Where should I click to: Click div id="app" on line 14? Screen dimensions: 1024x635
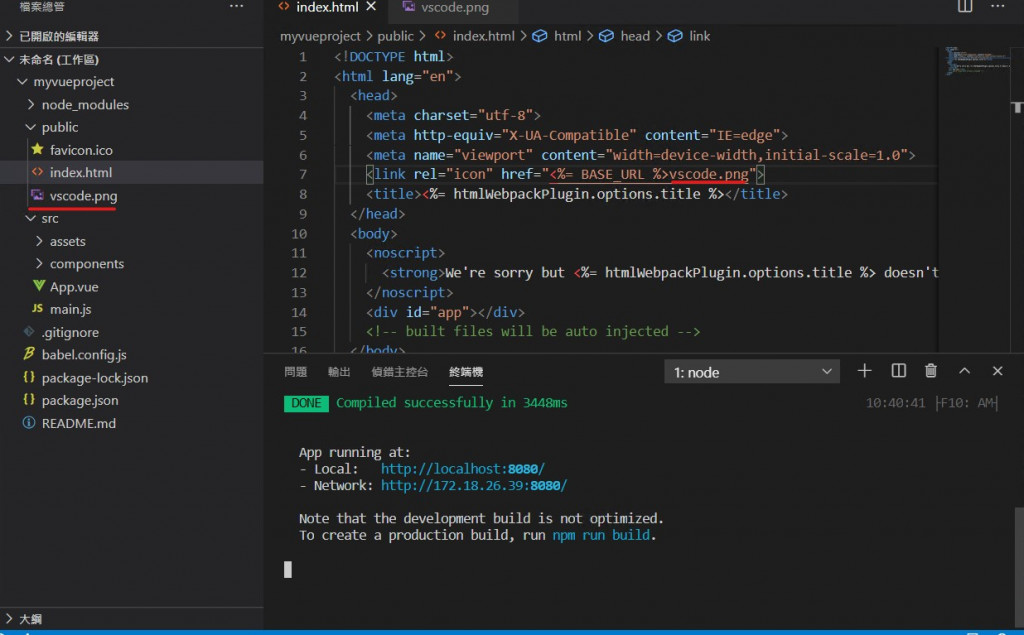[445, 312]
